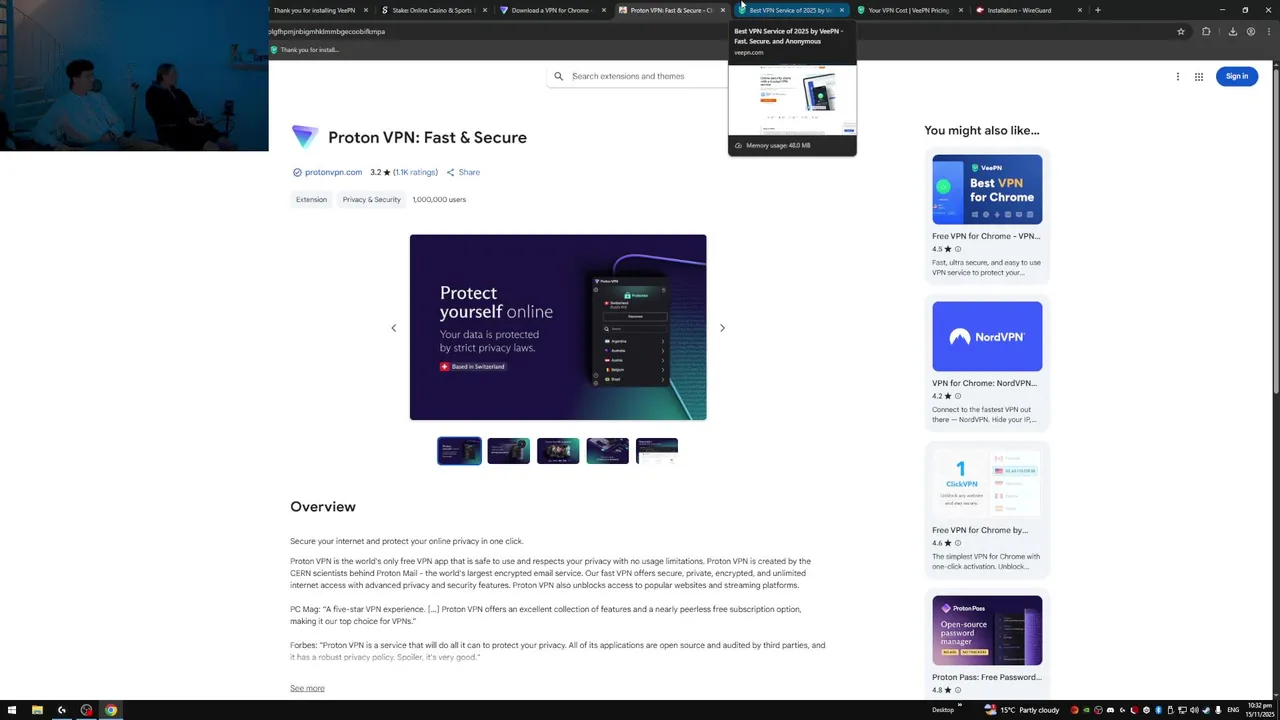This screenshot has width=1280, height=720.
Task: Open the Chrome profile avatar icon
Action: click(x=1251, y=31)
